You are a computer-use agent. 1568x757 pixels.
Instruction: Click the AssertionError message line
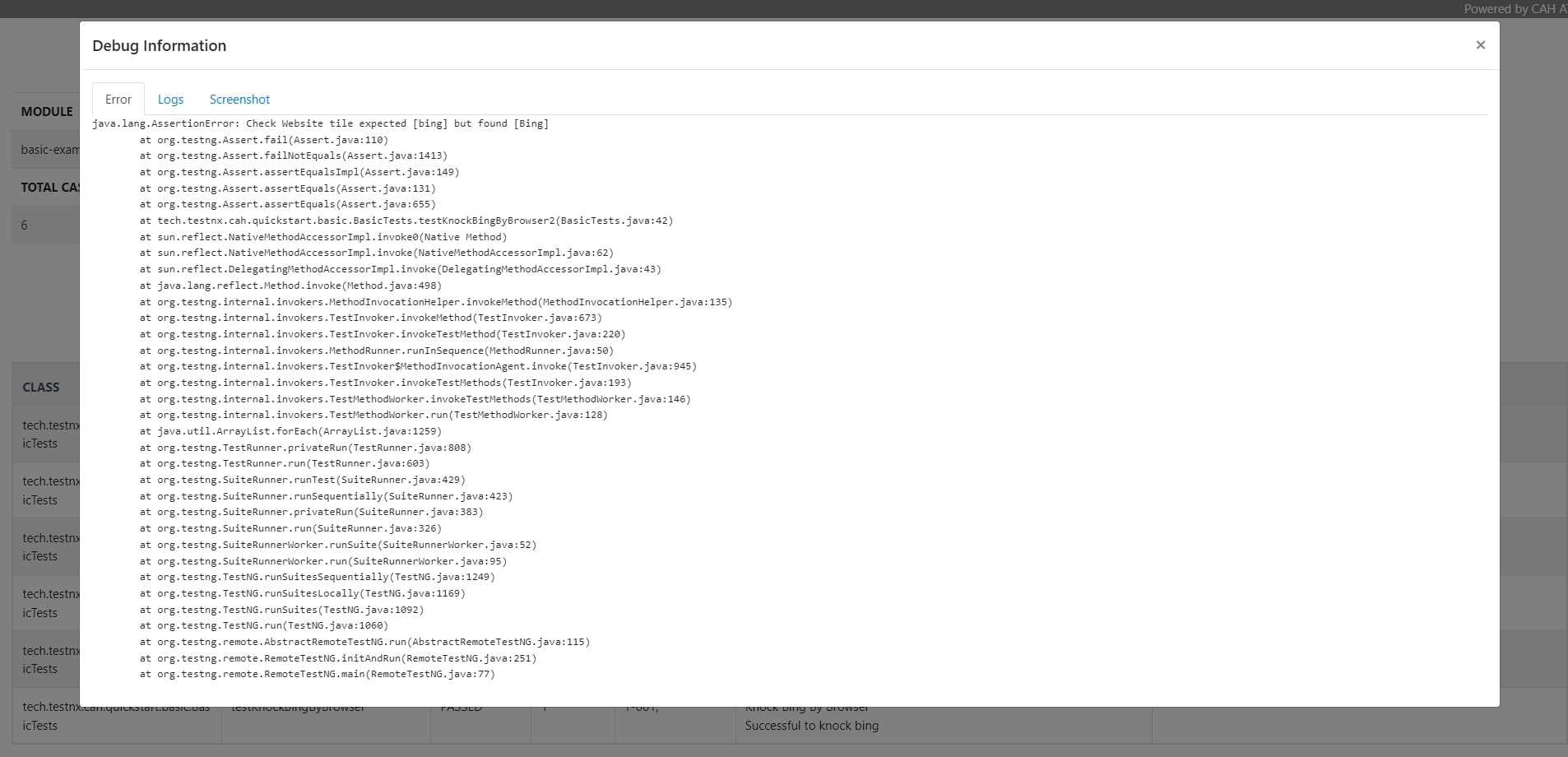(321, 123)
